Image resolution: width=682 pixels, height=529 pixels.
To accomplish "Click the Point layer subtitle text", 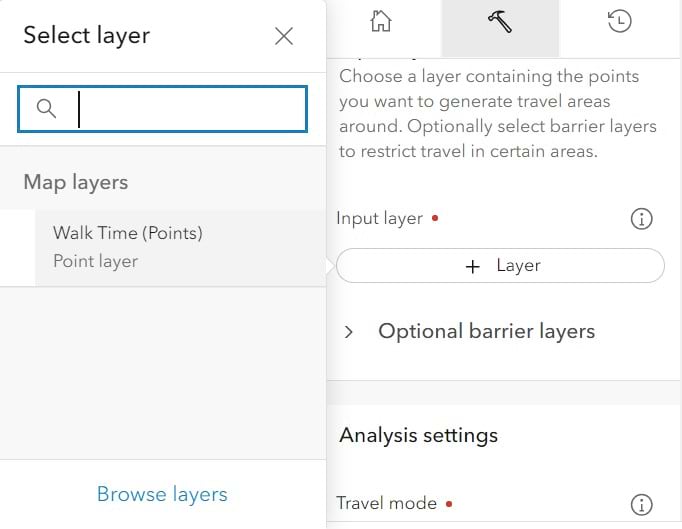I will coord(96,261).
